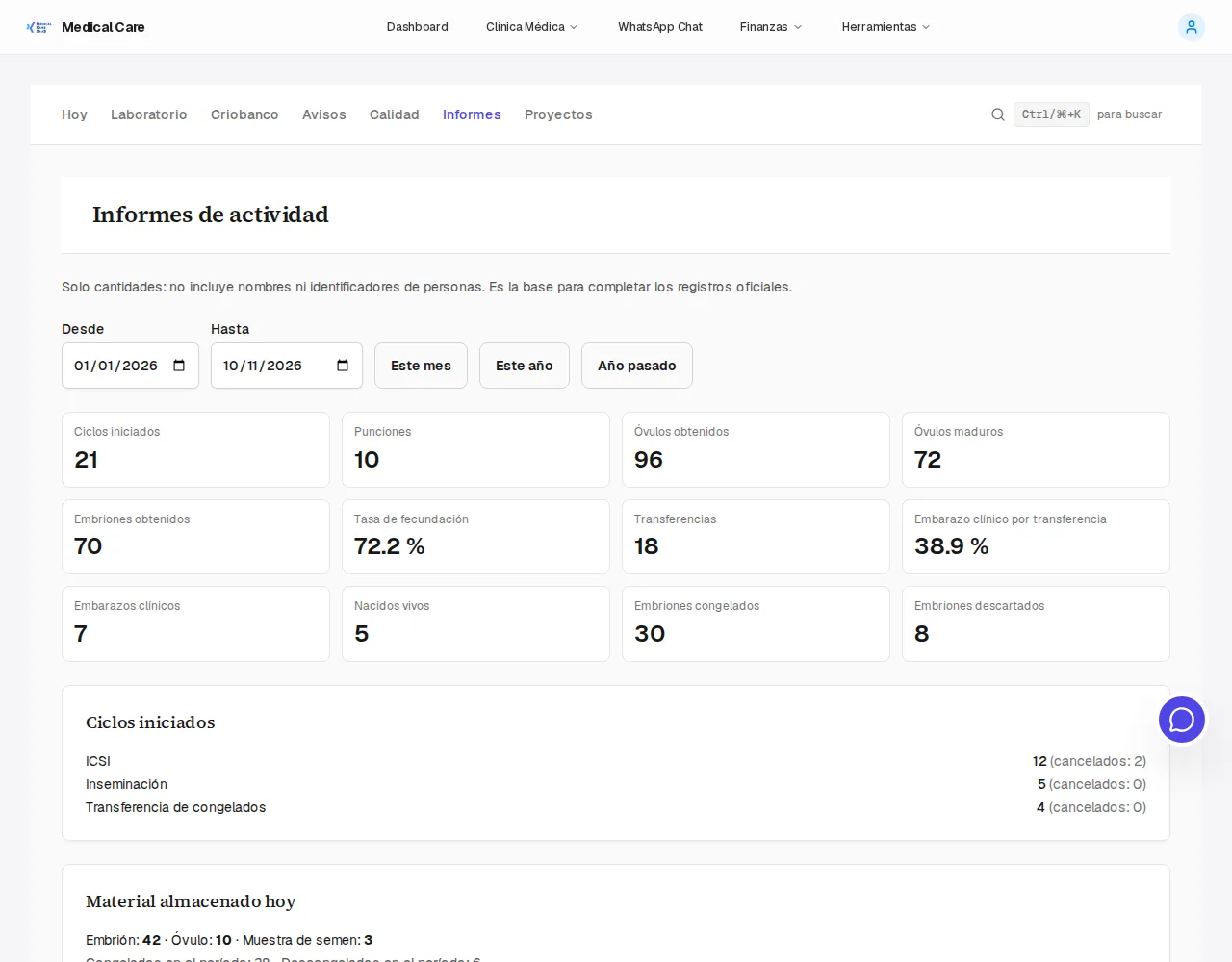Click the Medical Care brand name

click(x=103, y=27)
